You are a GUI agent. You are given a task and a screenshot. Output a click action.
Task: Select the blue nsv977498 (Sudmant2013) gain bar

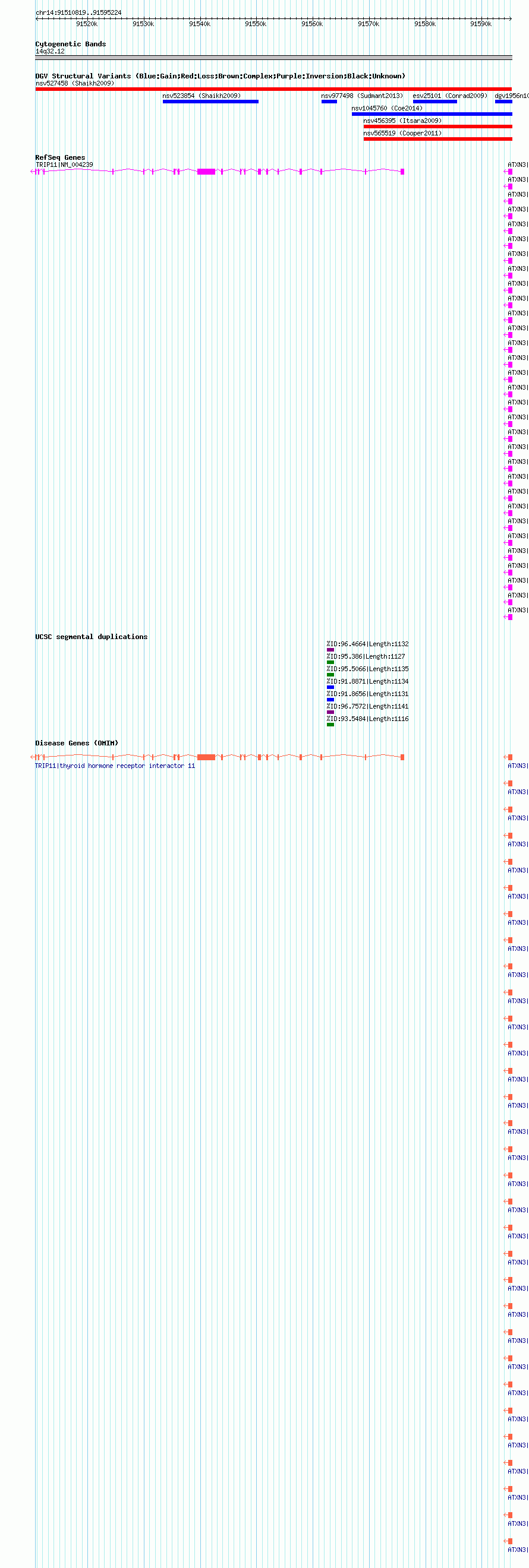click(x=329, y=102)
